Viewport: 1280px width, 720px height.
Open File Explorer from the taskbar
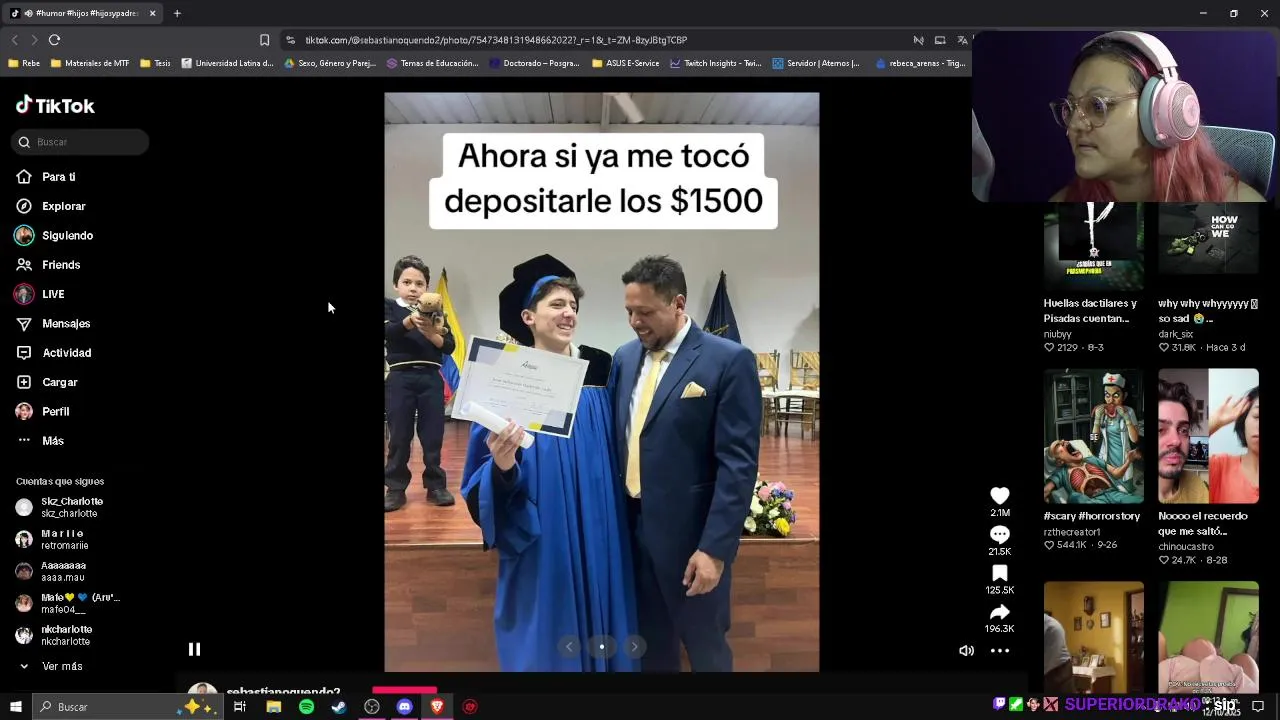point(273,707)
